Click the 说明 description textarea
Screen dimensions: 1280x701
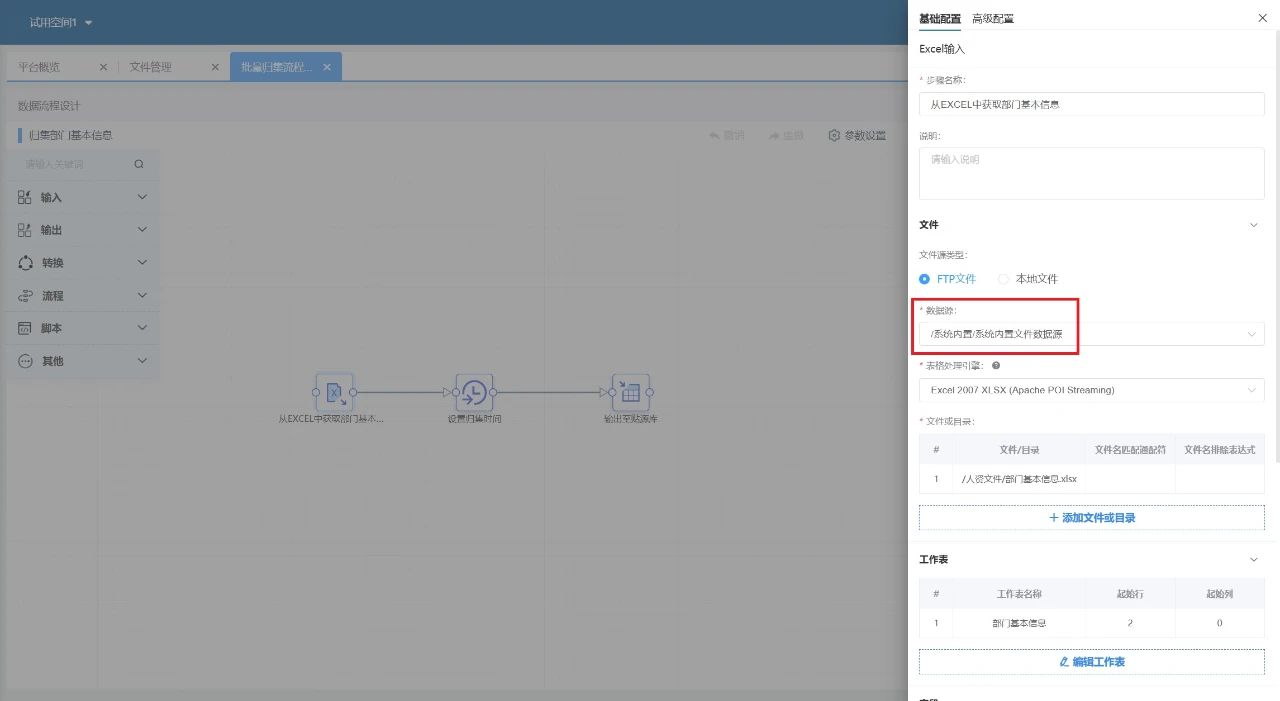[x=1091, y=173]
